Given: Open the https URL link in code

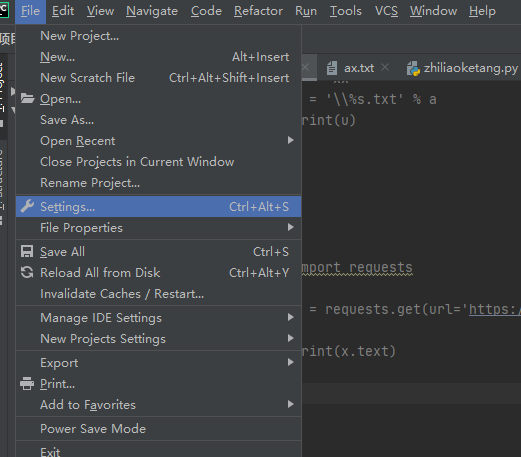Looking at the screenshot, I should pyautogui.click(x=495, y=309).
